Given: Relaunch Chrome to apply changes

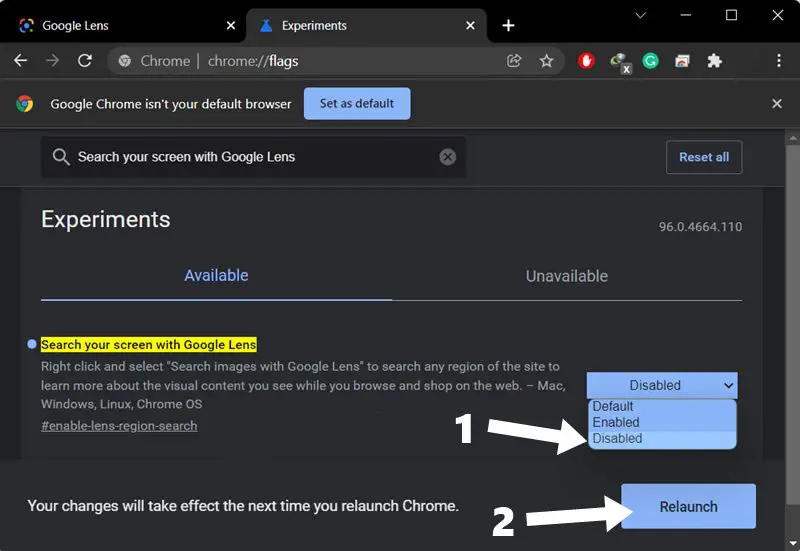Looking at the screenshot, I should coord(688,506).
